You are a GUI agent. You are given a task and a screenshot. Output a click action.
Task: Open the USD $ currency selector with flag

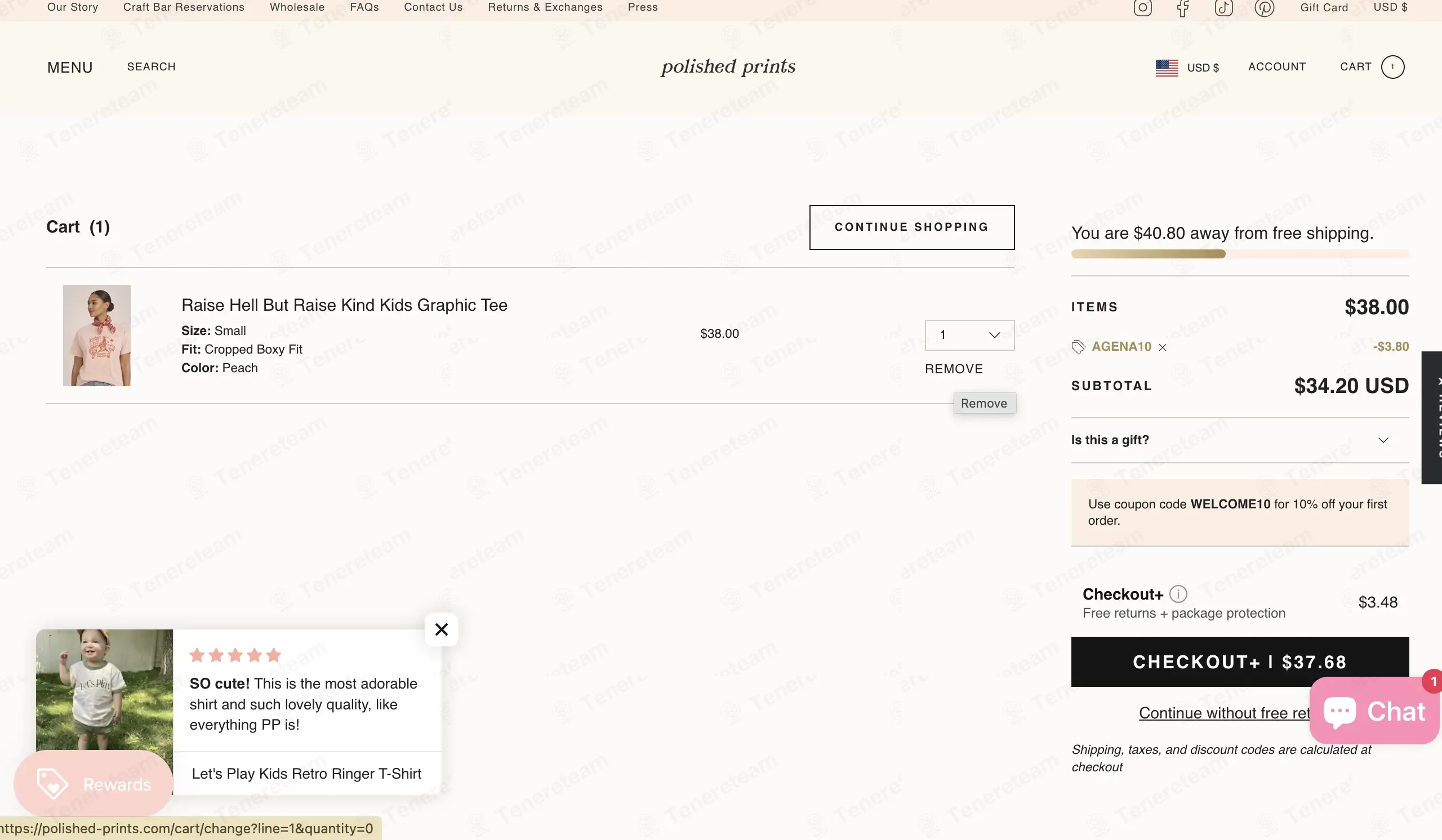click(1187, 68)
